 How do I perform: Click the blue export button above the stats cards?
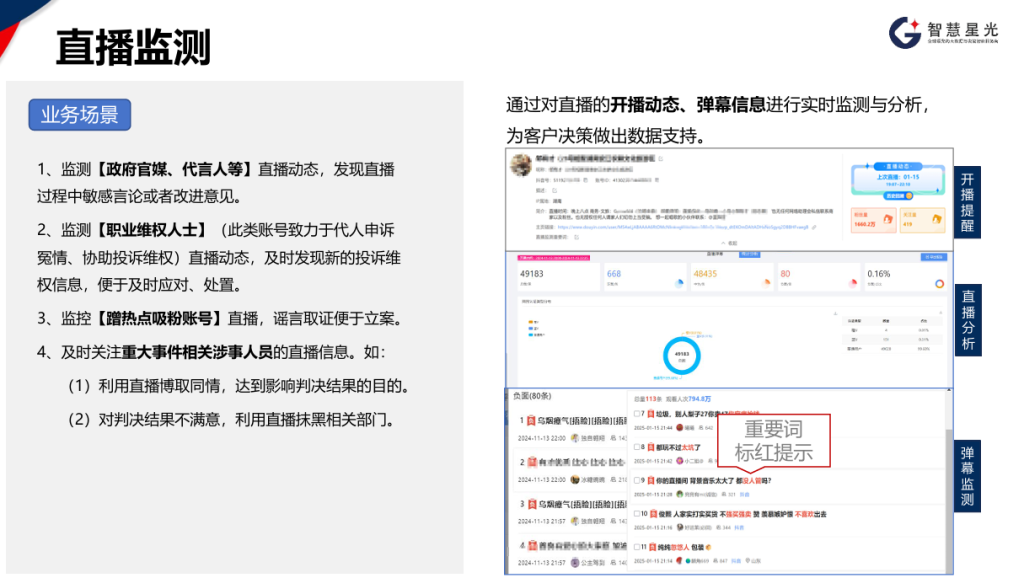pos(934,257)
